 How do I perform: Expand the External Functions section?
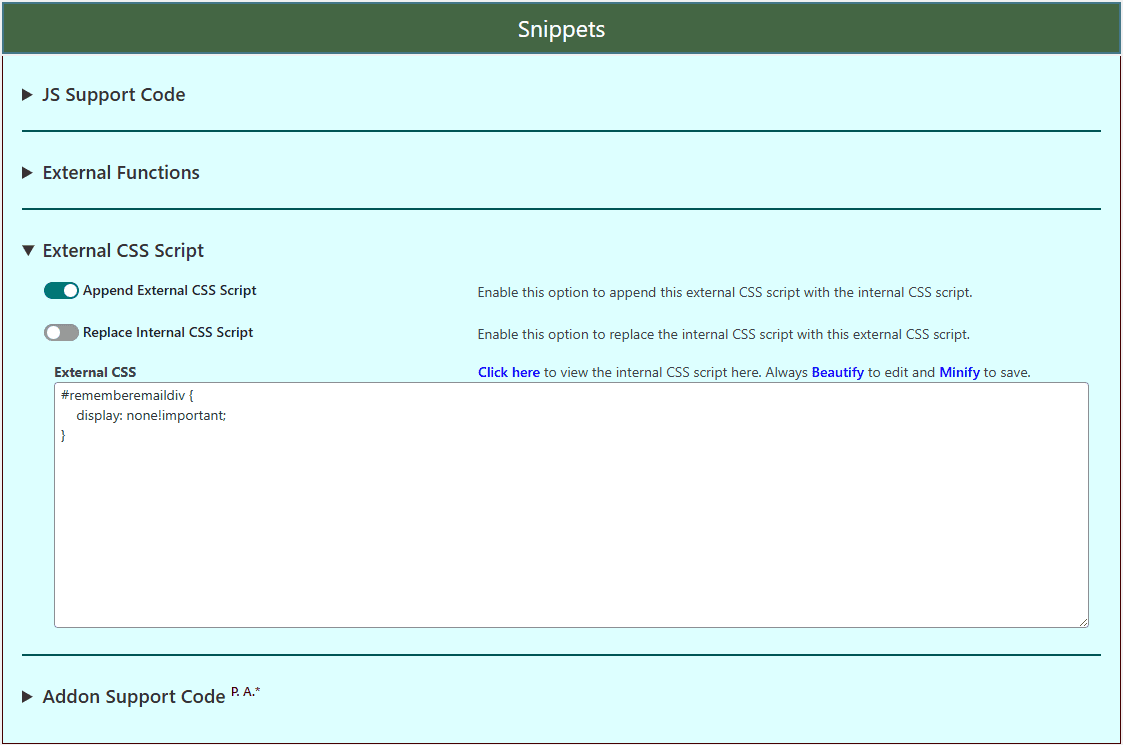point(120,172)
